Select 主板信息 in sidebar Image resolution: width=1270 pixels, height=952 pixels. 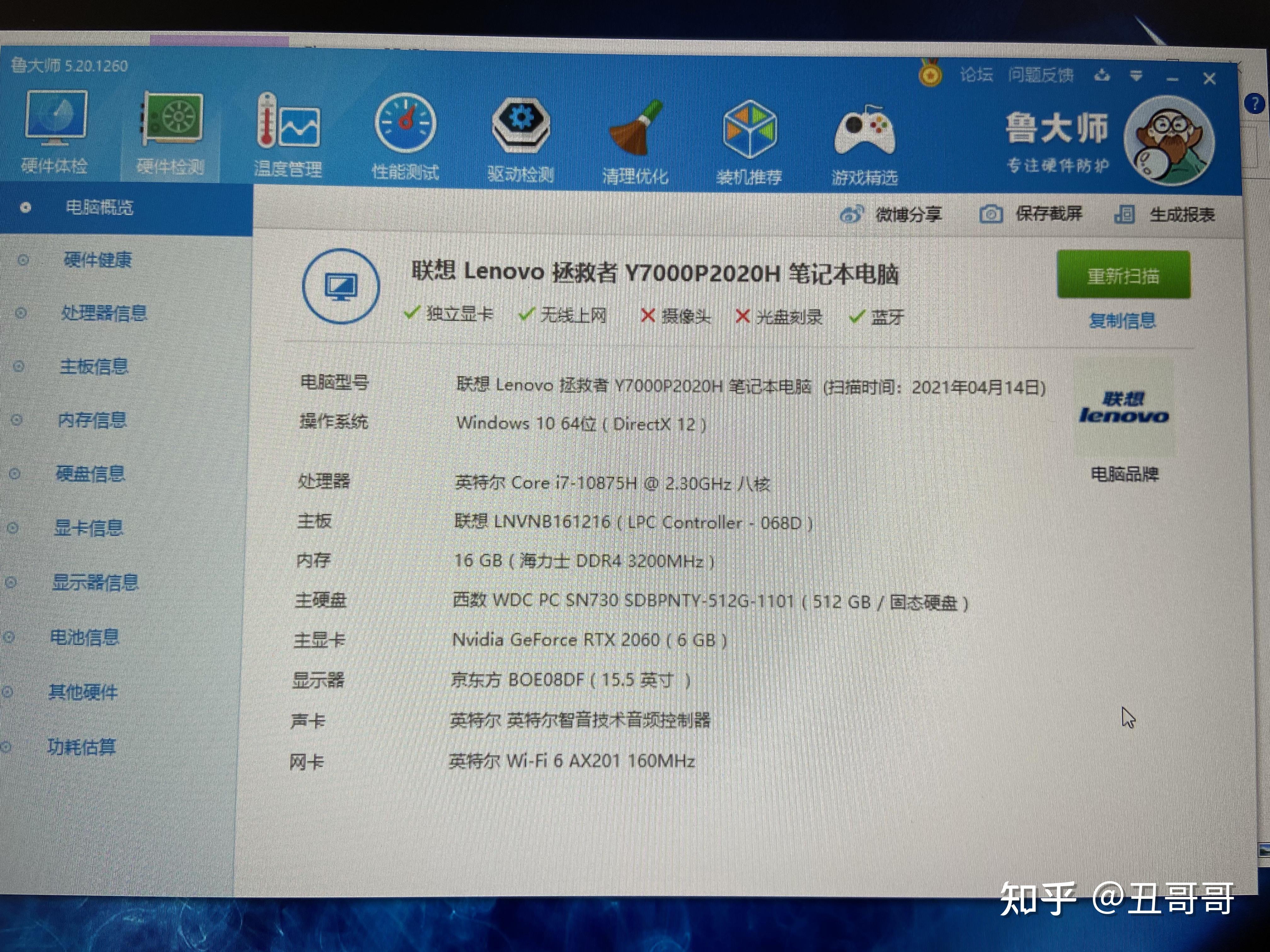point(94,366)
